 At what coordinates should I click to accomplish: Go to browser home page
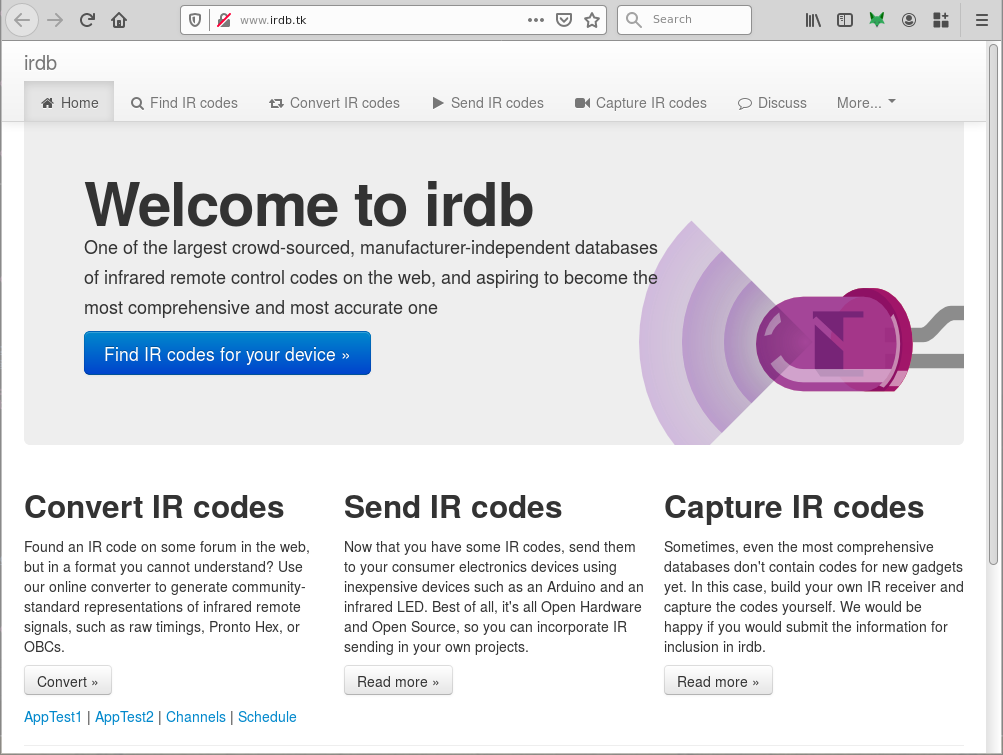tap(119, 20)
